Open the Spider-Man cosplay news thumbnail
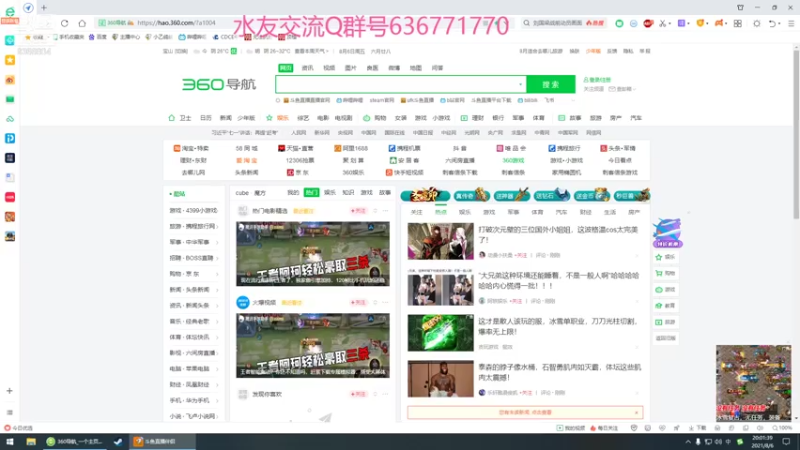 coord(440,241)
